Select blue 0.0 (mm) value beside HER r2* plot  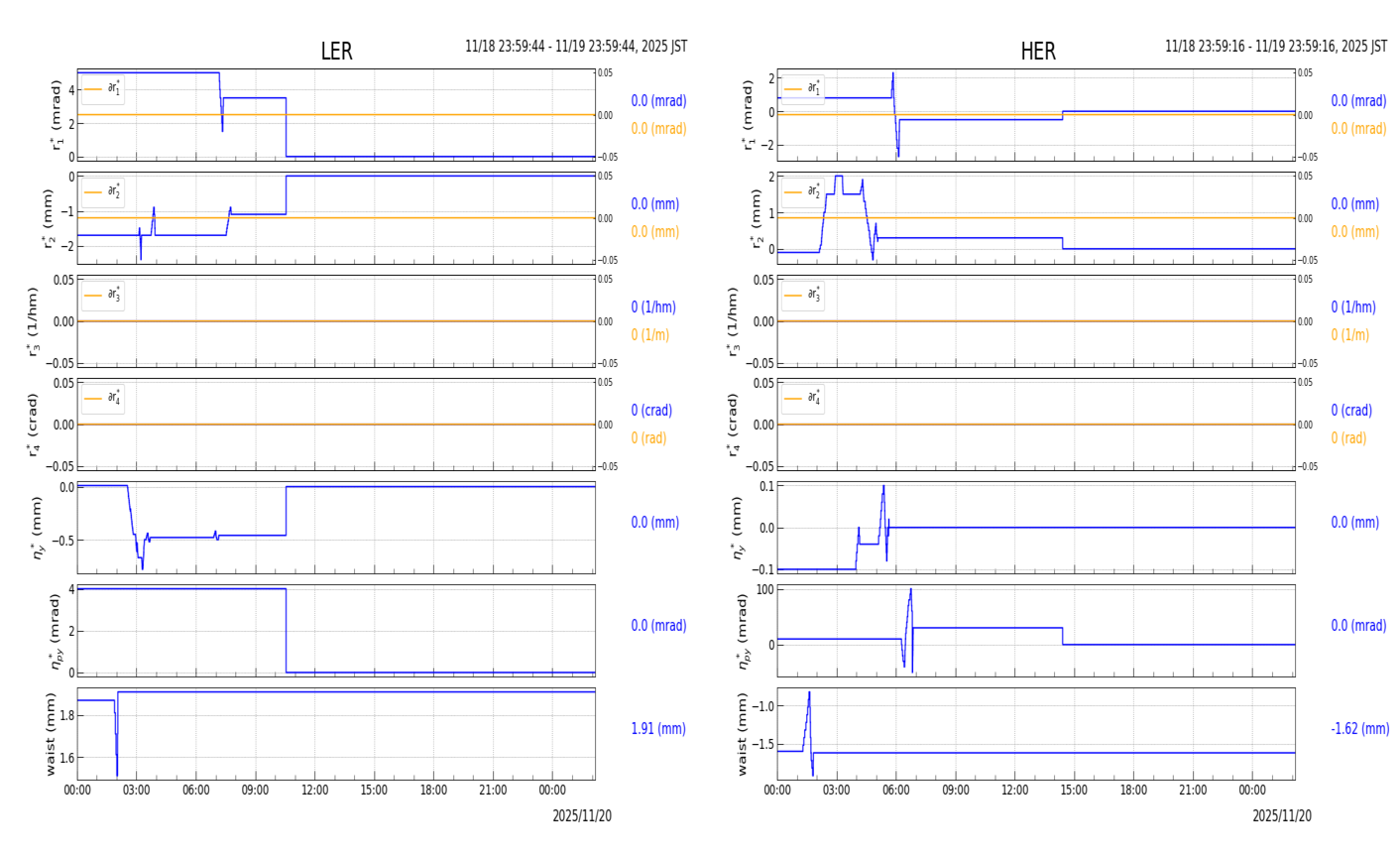tap(1355, 204)
